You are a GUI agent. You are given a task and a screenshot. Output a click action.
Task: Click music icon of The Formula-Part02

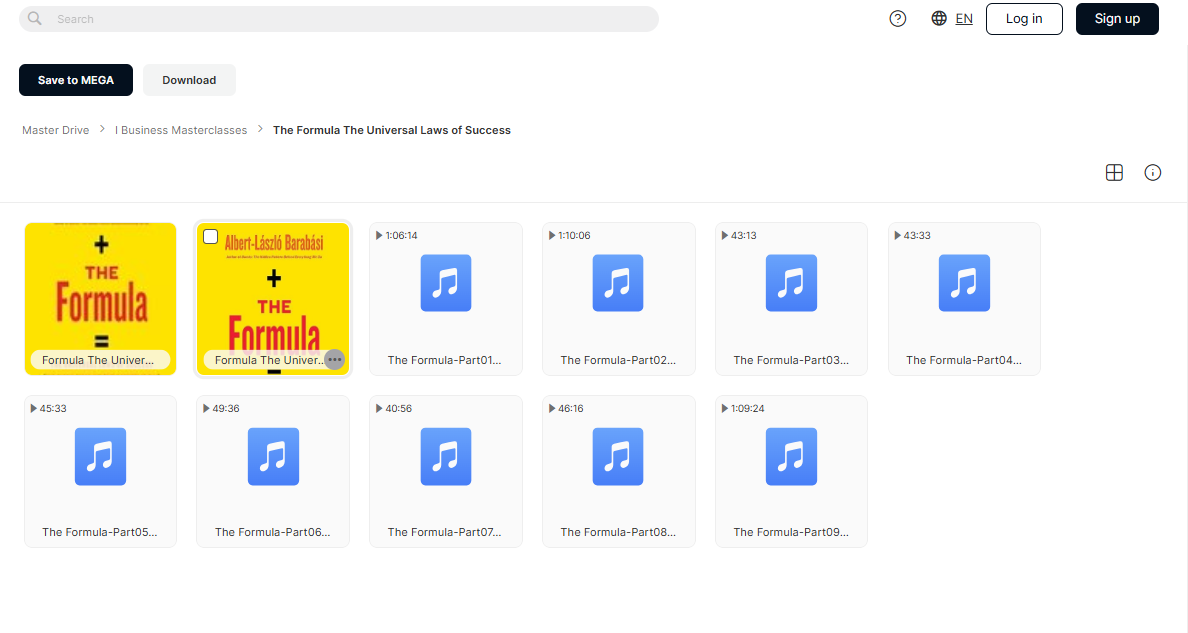(x=617, y=283)
